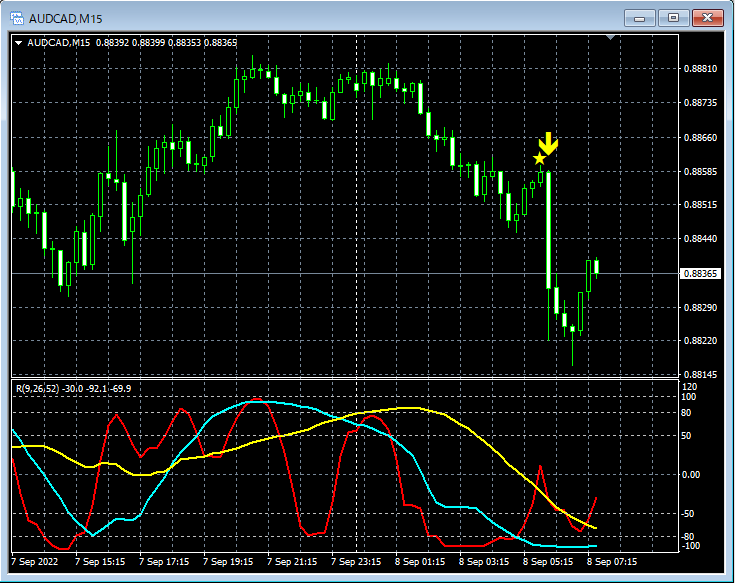Click the 8 Sep 01:15 time label
Image resolution: width=736 pixels, height=583 pixels.
click(420, 561)
